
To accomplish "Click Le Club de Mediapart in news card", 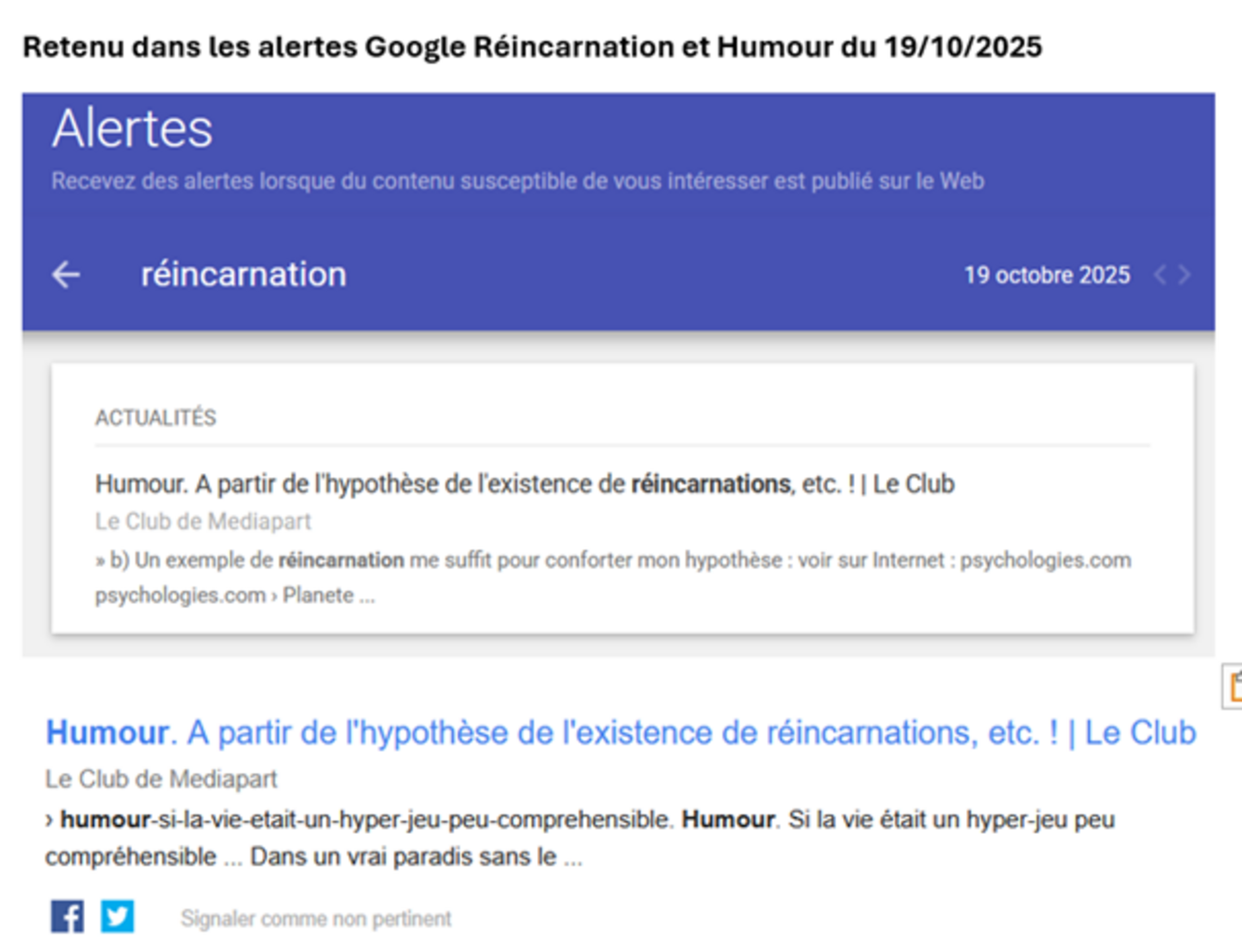I will pos(203,521).
